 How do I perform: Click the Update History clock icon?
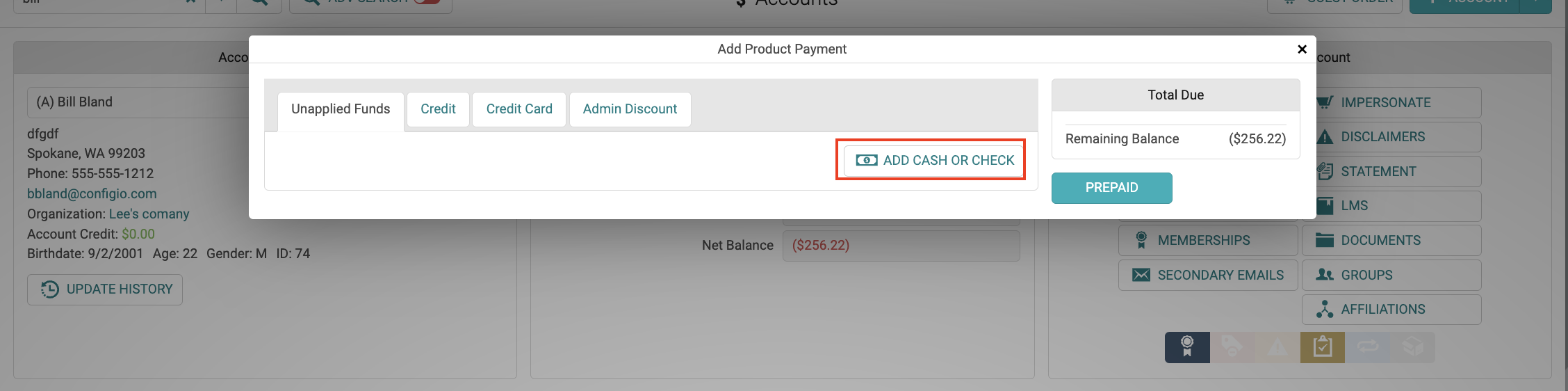click(x=50, y=289)
